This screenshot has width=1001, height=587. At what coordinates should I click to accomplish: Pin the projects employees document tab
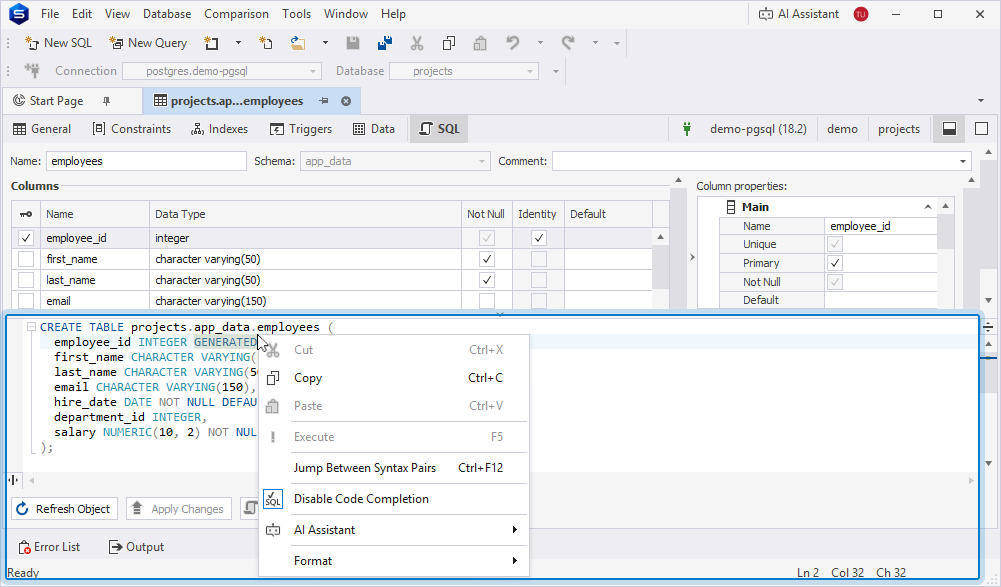pos(324,101)
